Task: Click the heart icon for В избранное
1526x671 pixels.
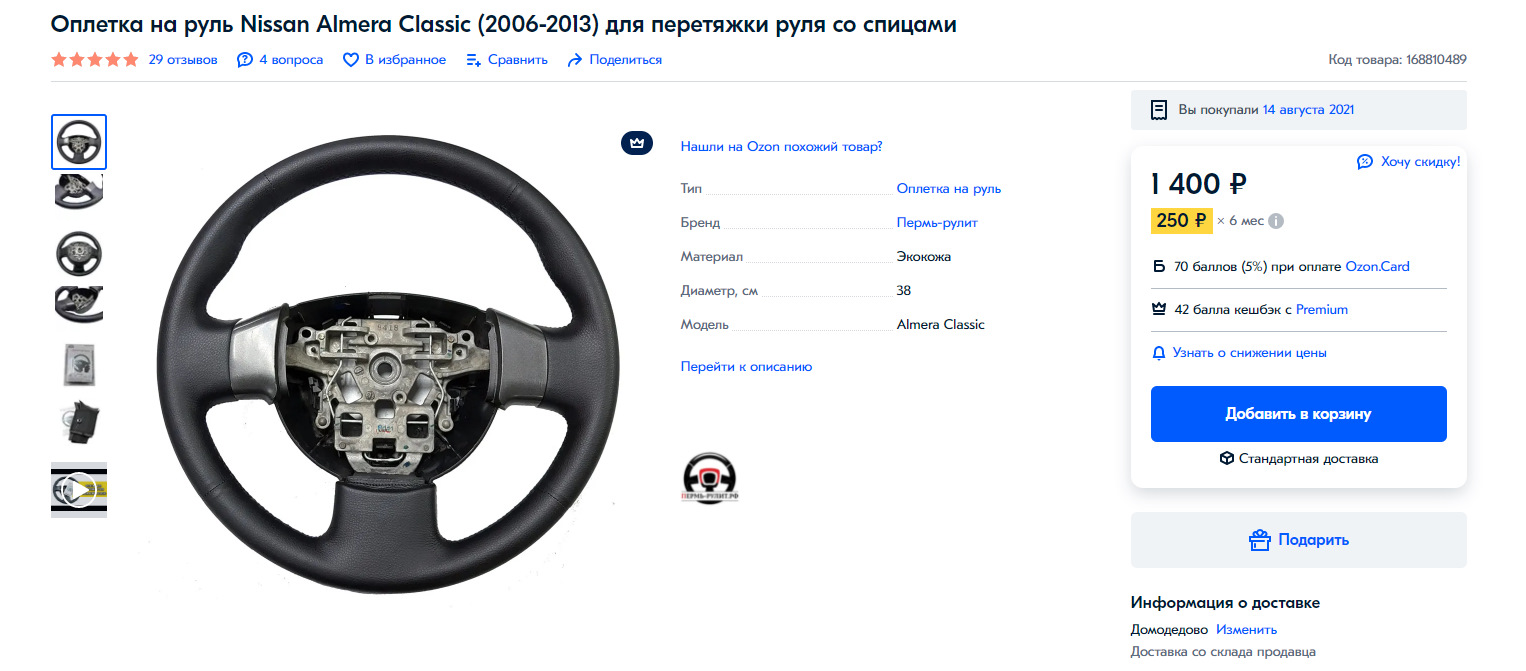Action: point(351,60)
